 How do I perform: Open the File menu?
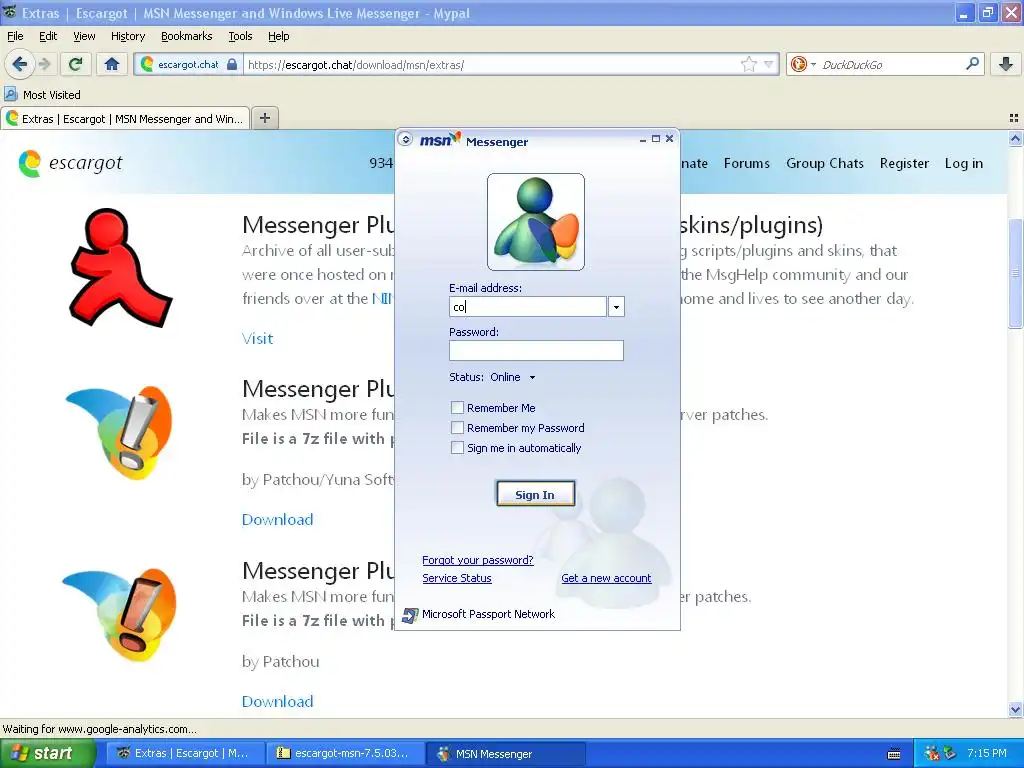15,36
